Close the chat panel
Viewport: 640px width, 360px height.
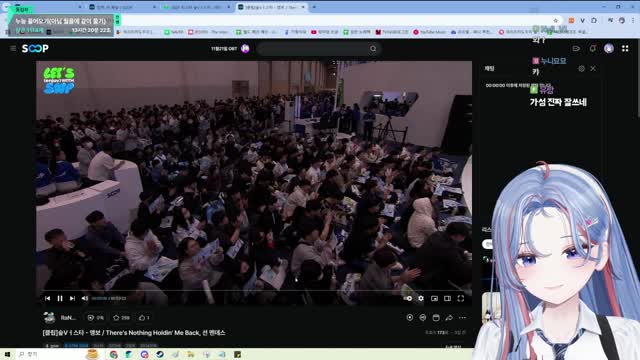click(593, 69)
